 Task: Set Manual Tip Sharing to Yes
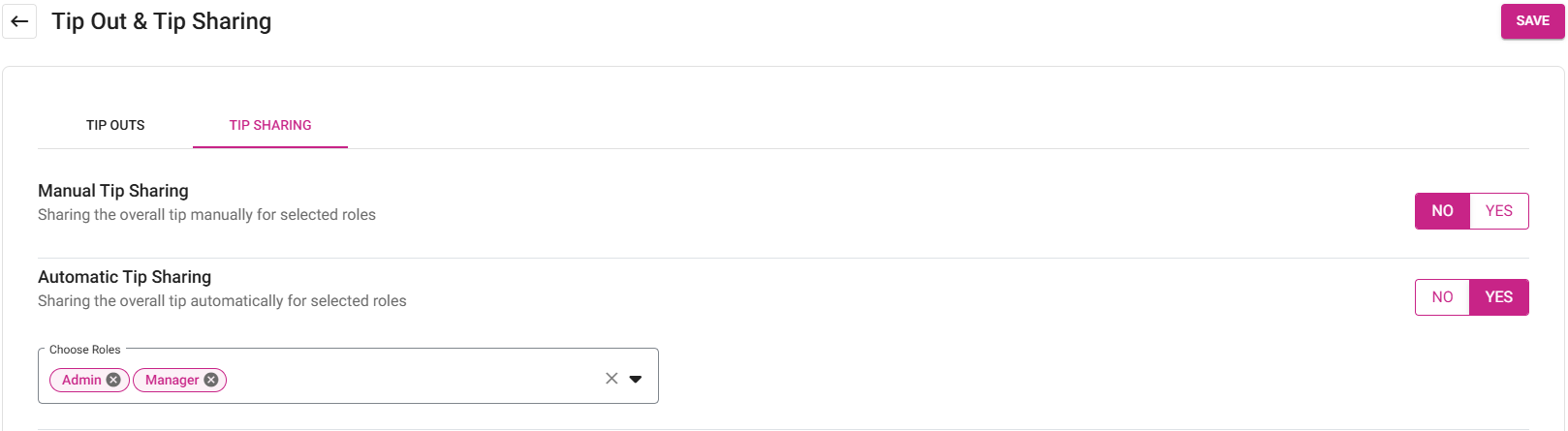point(1498,211)
